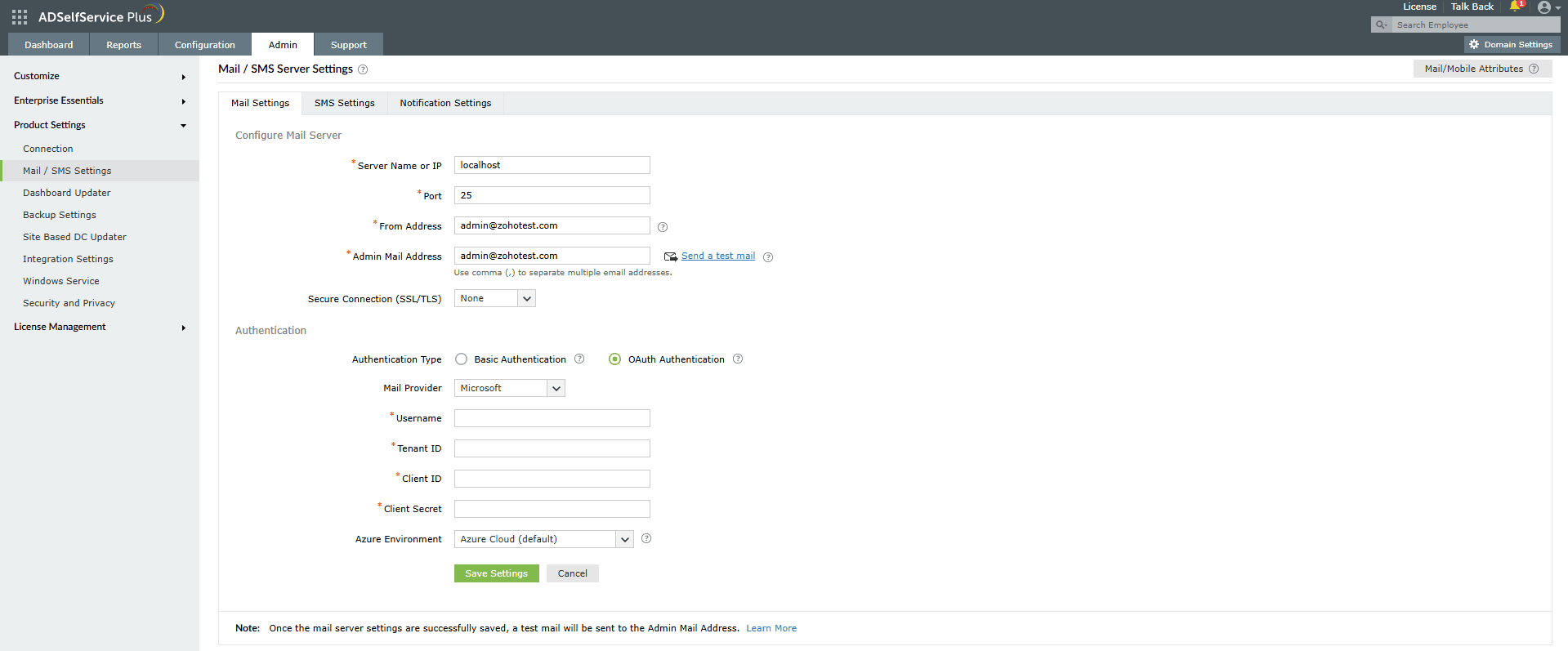Expand the Customize sidebar section
Screen dimensions: 1568x651
coord(98,77)
